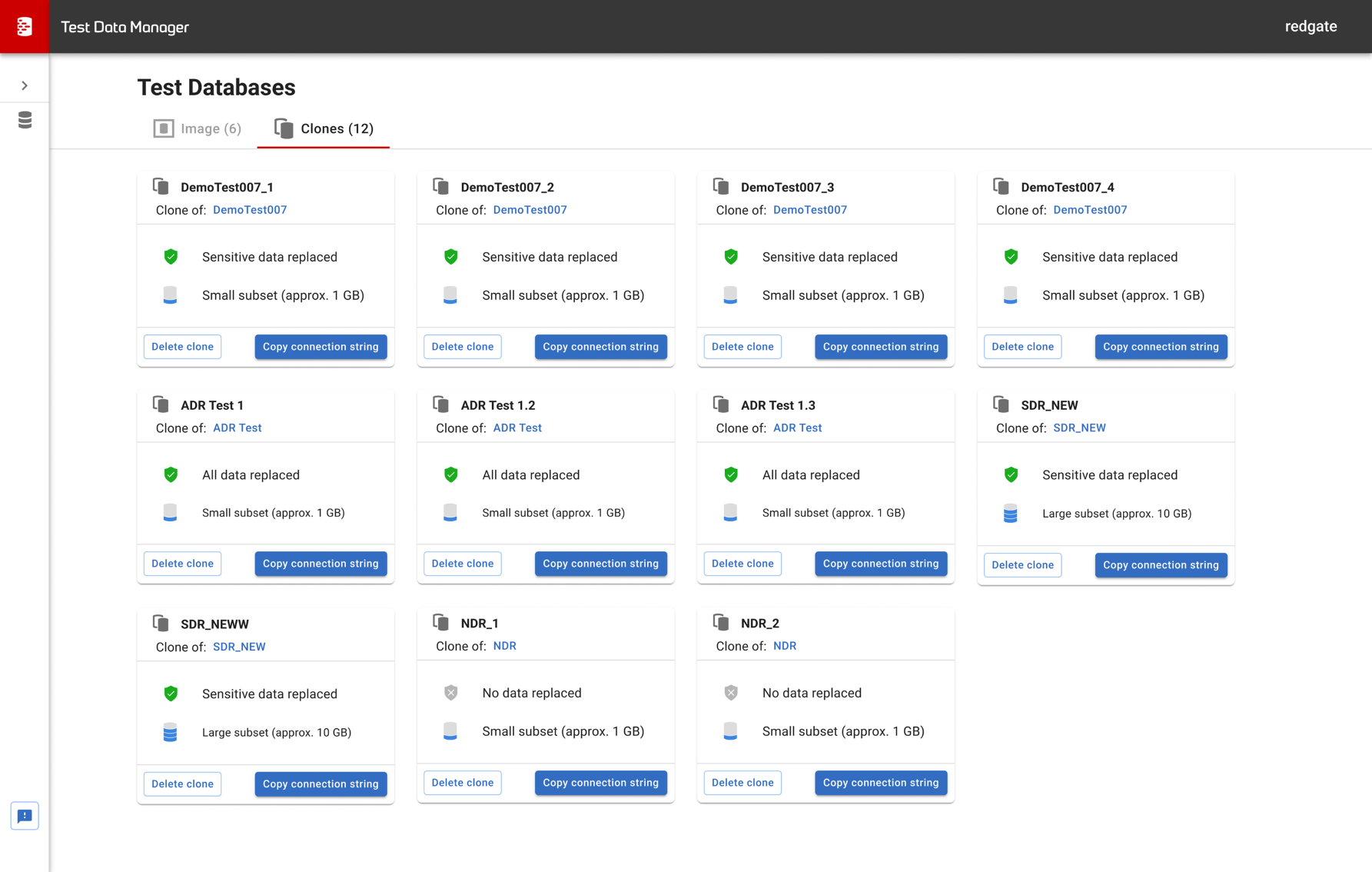Screen dimensions: 1372x872
Task: Follow the ADR Test link under ADR Test 1.2
Action: [x=517, y=428]
